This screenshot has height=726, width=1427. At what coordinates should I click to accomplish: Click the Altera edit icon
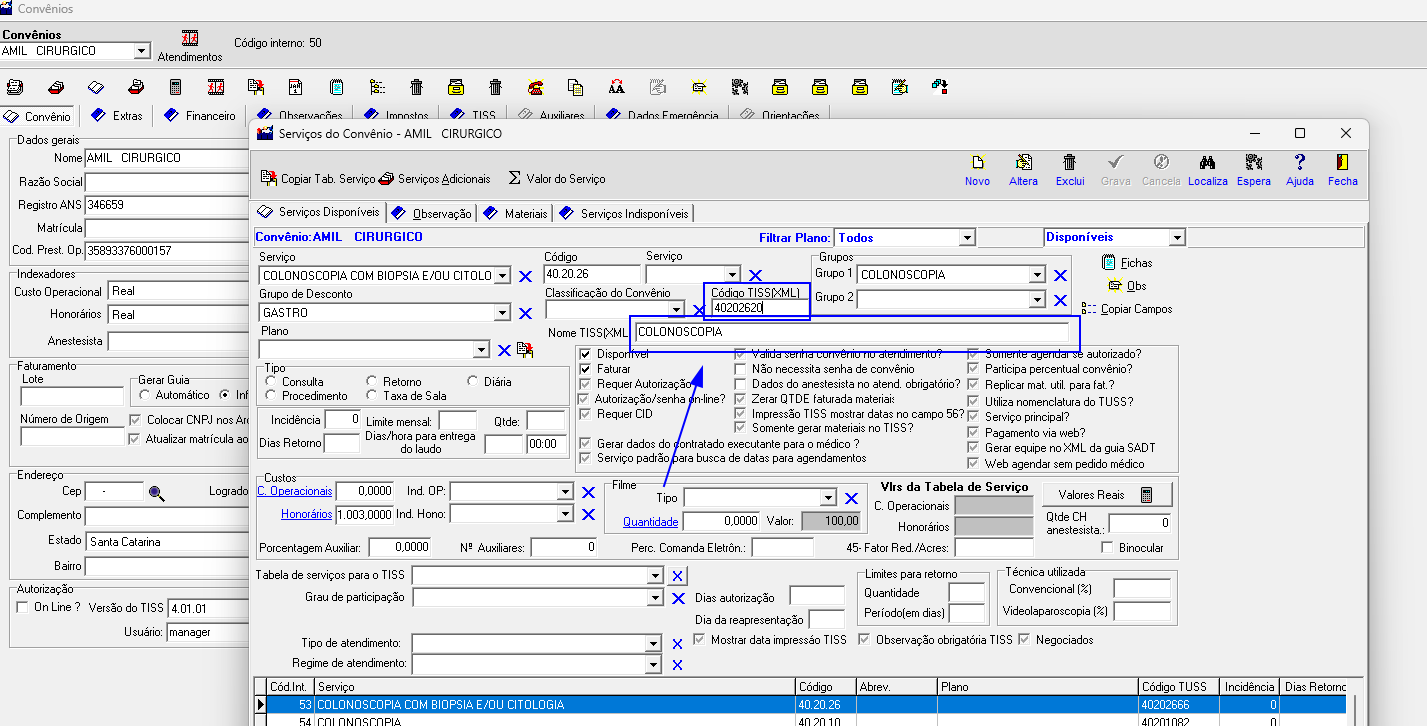coord(1023,163)
